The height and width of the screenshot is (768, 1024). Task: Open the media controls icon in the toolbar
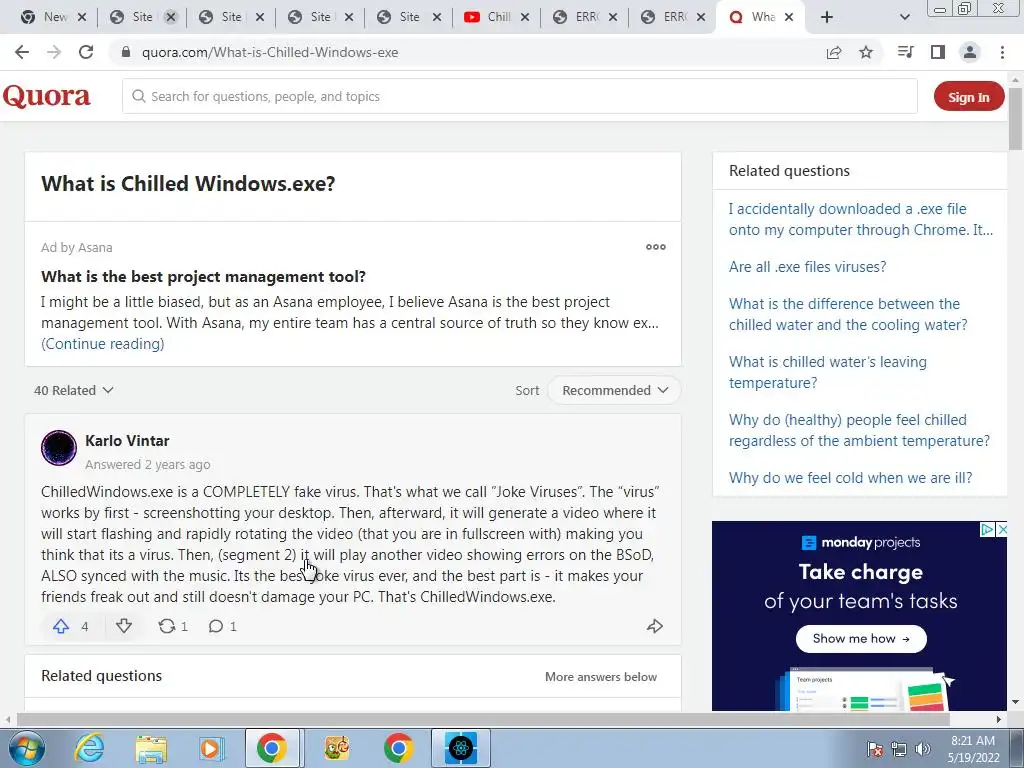(x=905, y=52)
